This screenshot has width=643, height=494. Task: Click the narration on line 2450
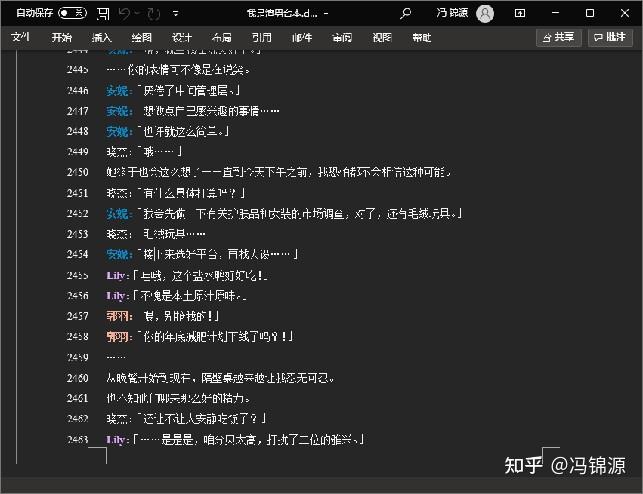coord(279,172)
